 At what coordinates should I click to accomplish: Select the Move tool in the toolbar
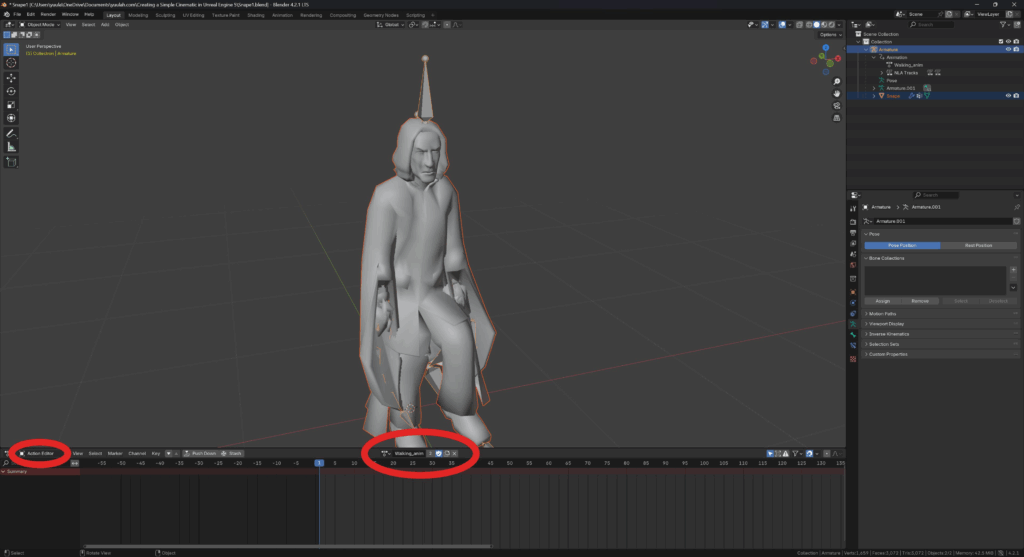pyautogui.click(x=12, y=77)
